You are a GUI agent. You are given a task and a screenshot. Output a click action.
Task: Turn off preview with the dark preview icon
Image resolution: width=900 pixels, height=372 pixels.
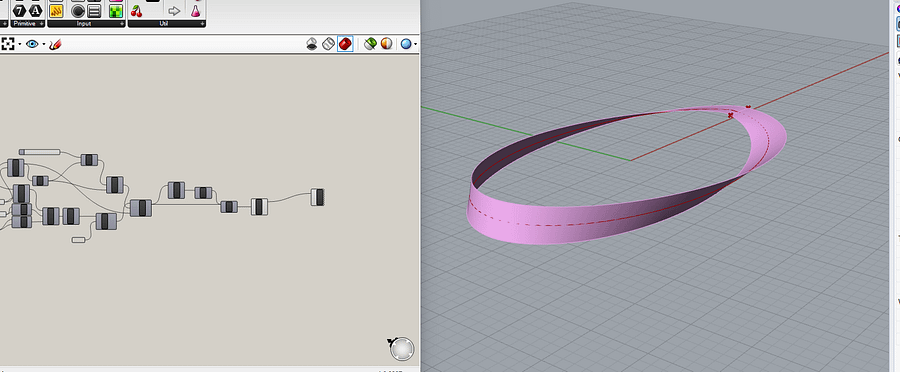coord(312,44)
